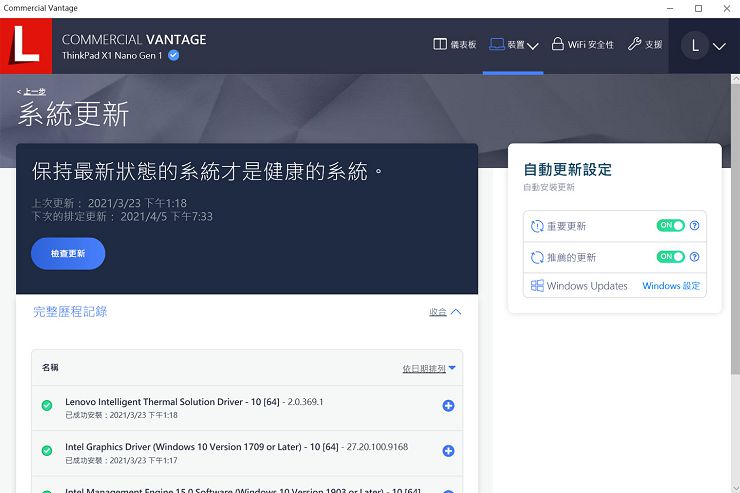Click the Windows Updates logo icon

pos(537,285)
